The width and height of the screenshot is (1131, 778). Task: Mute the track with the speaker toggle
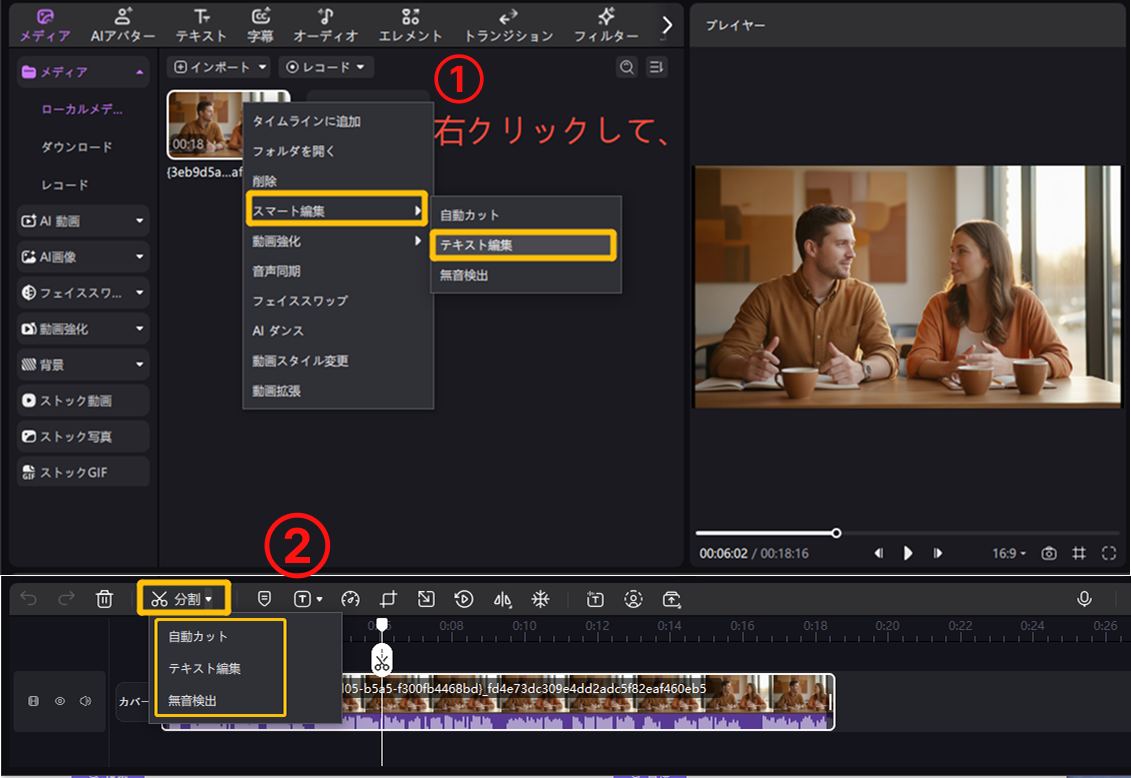pyautogui.click(x=86, y=700)
